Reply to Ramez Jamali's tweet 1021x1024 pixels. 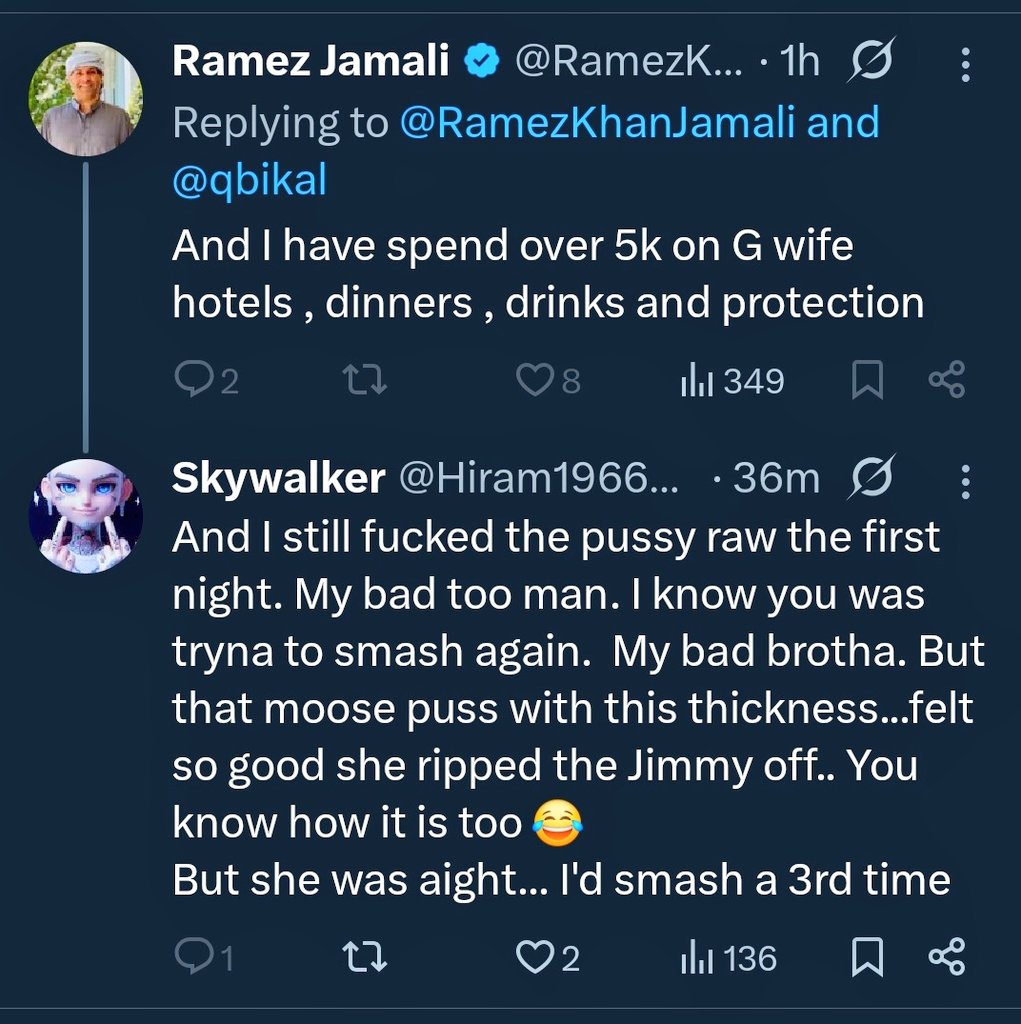click(192, 380)
